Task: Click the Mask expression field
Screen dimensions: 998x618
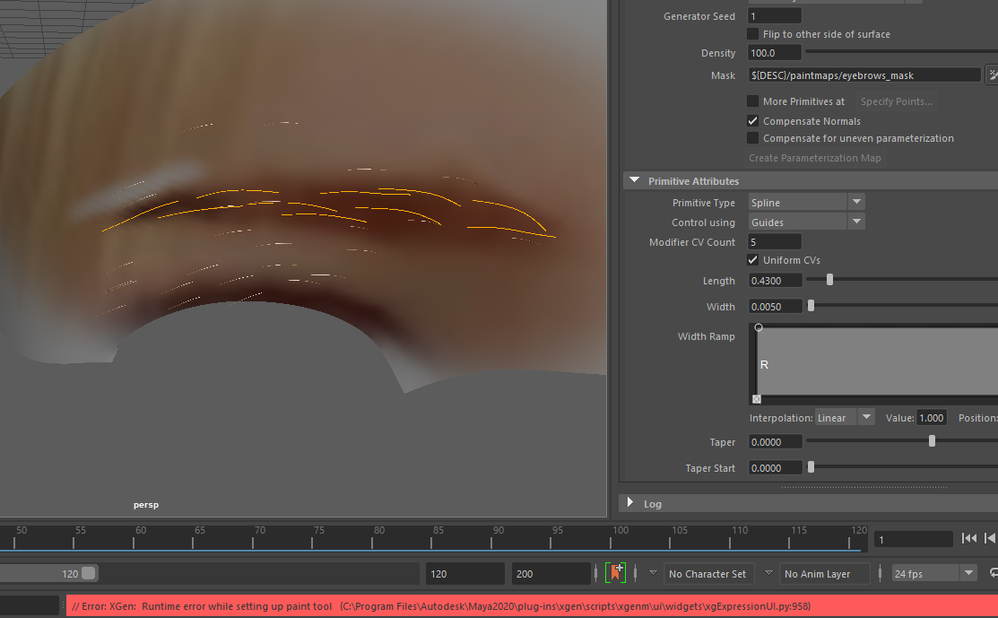Action: [864, 75]
